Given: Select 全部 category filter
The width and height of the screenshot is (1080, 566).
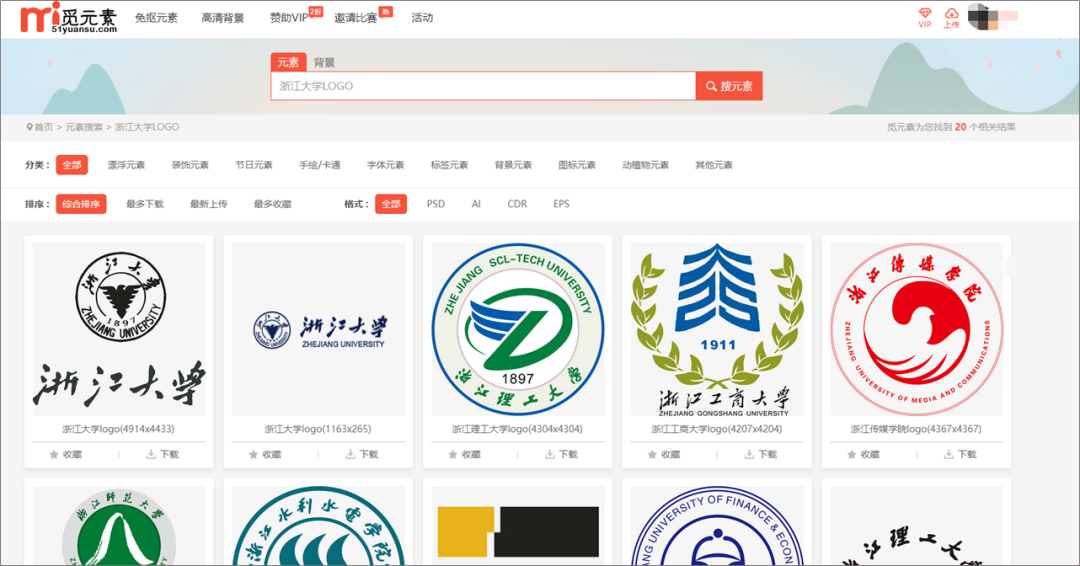Looking at the screenshot, I should 72,165.
